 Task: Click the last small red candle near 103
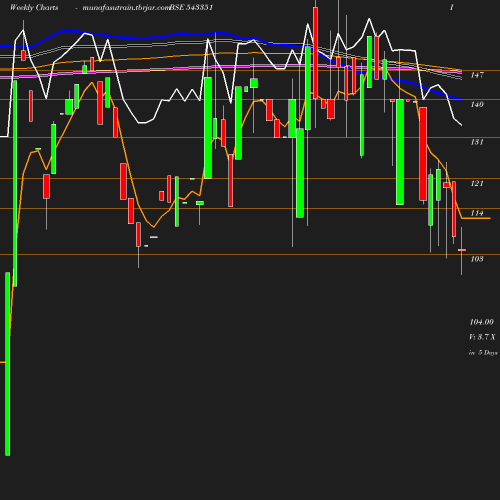click(x=462, y=250)
